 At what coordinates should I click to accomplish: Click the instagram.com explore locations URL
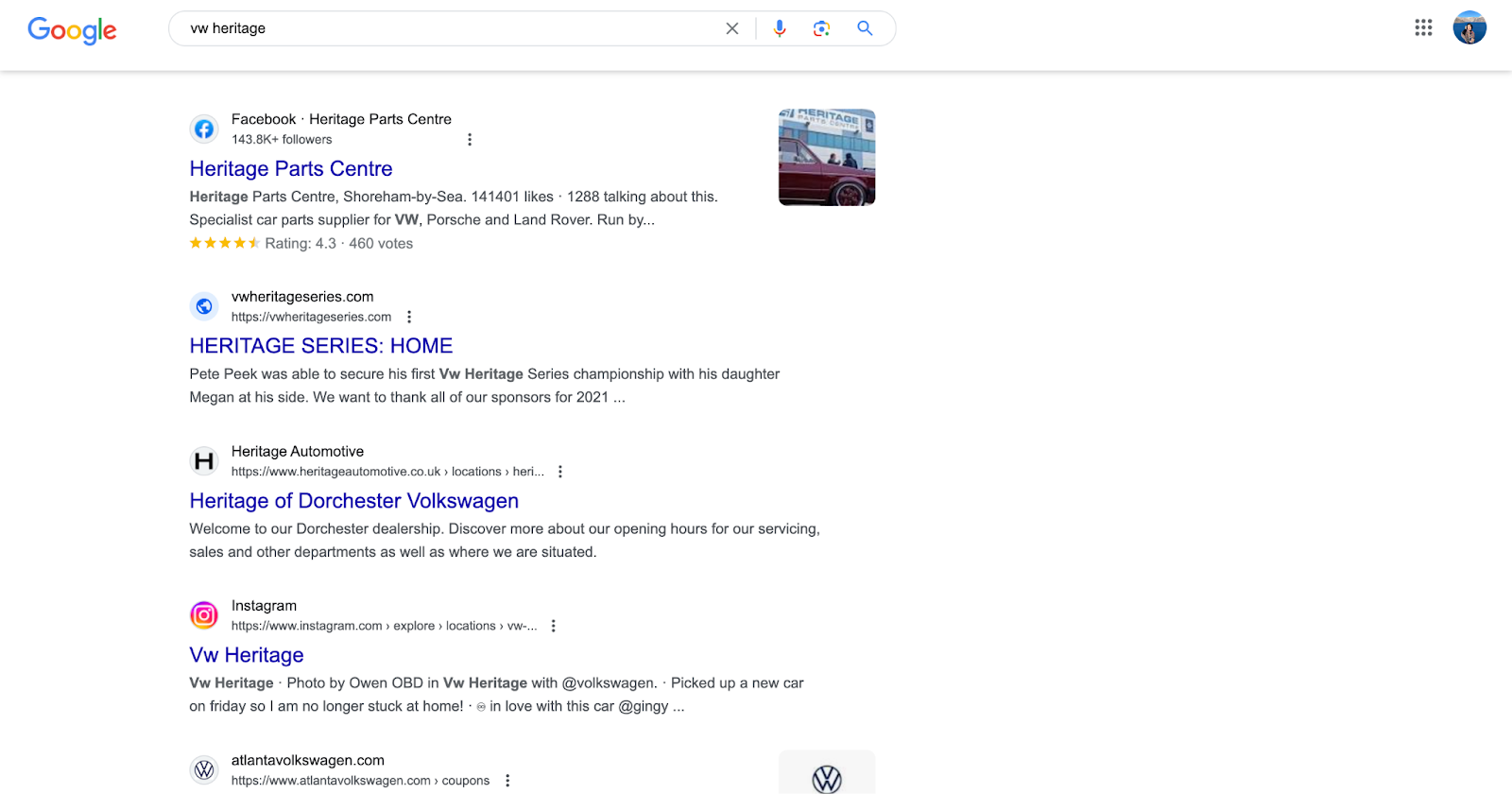point(384,626)
